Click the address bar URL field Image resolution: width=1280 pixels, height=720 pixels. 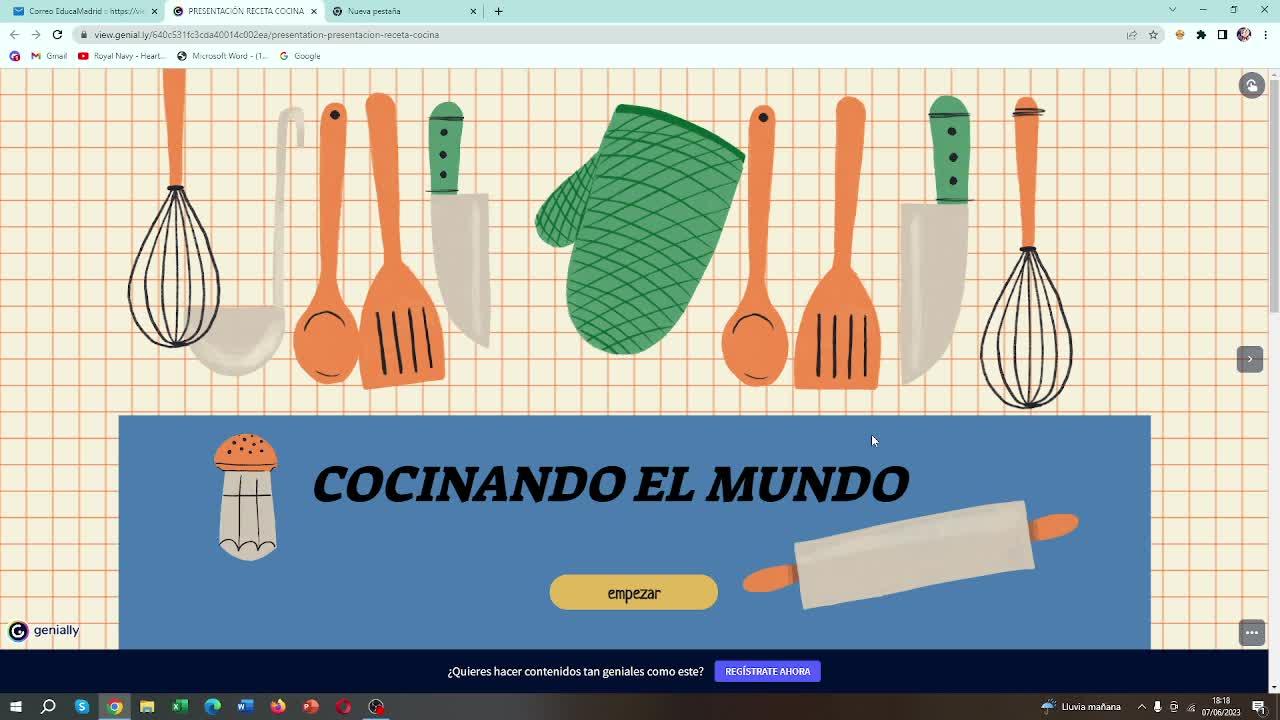pos(620,34)
